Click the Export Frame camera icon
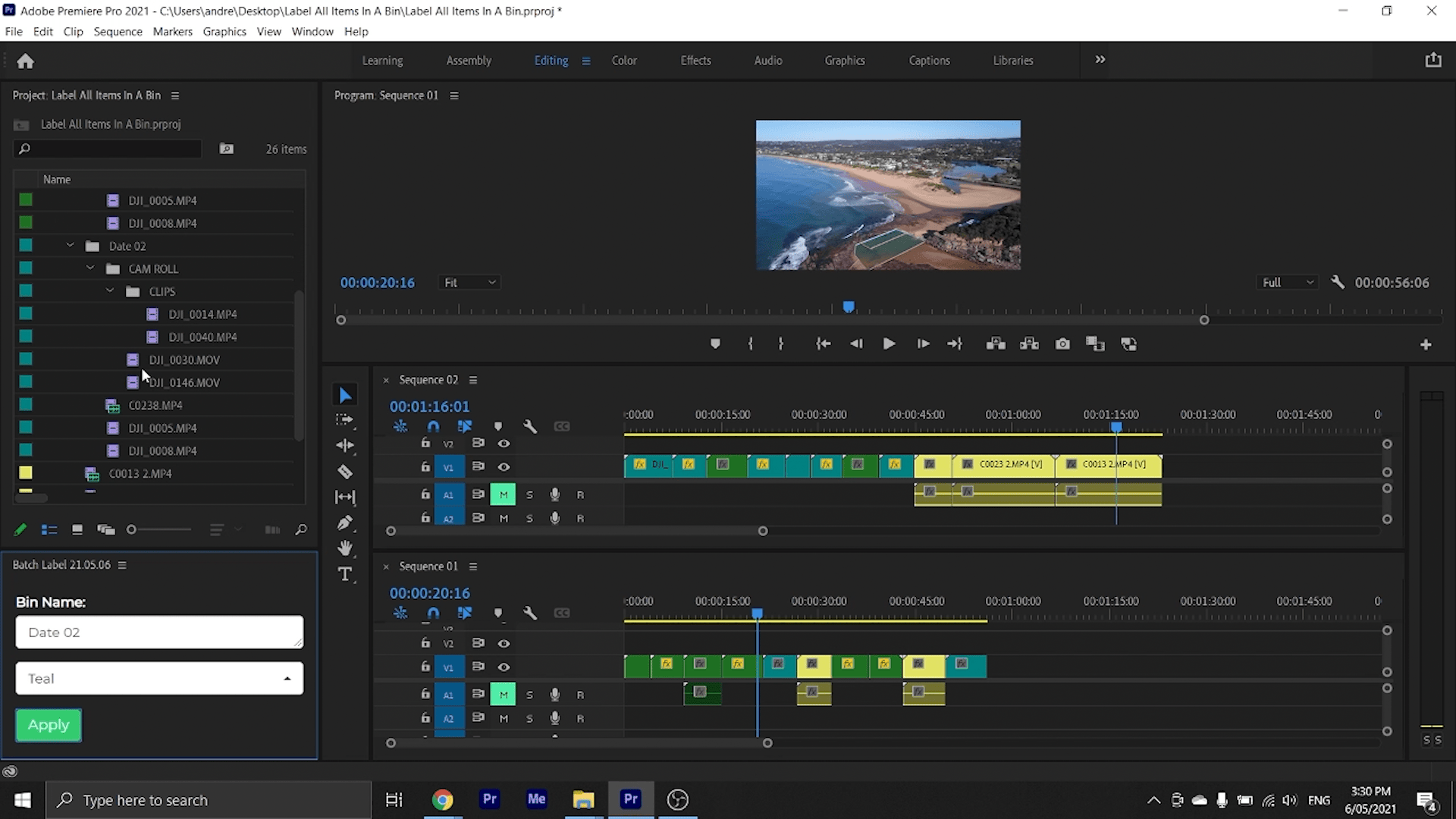Image resolution: width=1456 pixels, height=819 pixels. [x=1062, y=344]
